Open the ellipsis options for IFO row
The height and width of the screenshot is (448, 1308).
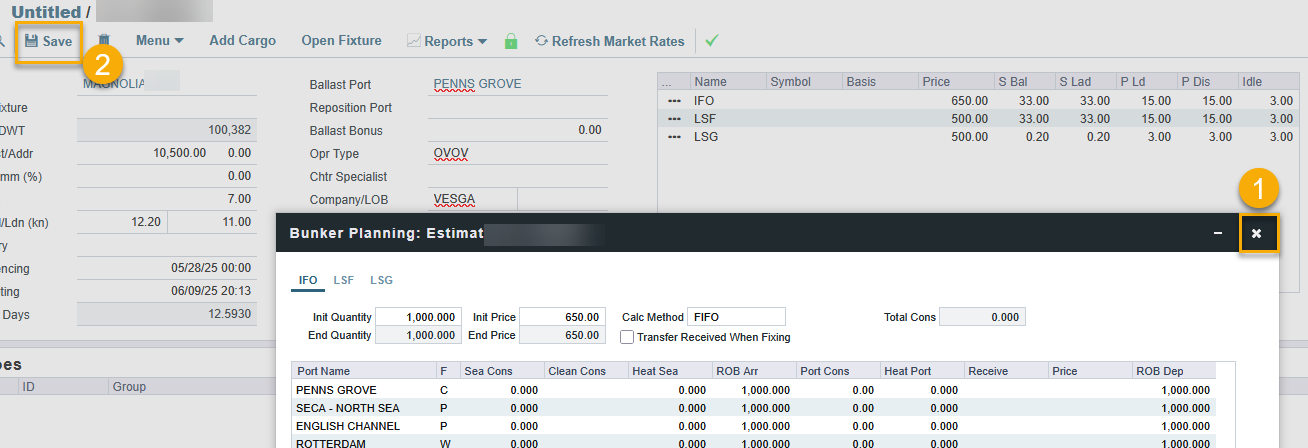pos(674,101)
